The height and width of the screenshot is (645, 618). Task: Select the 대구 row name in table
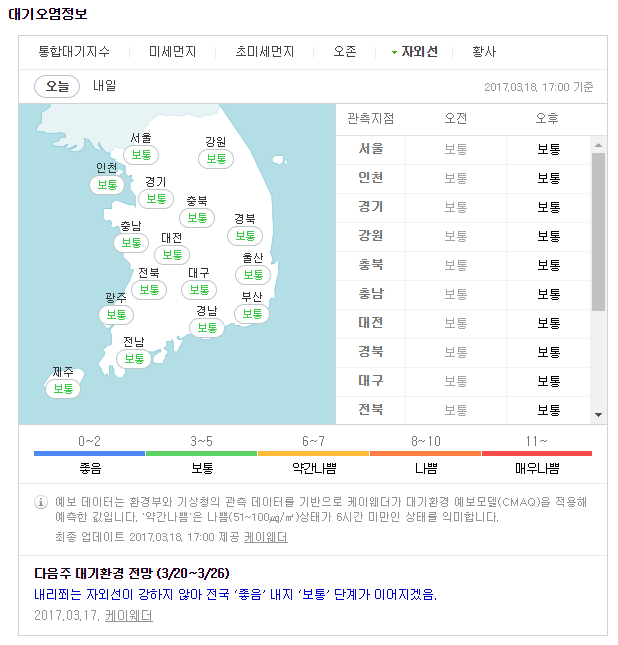click(371, 381)
